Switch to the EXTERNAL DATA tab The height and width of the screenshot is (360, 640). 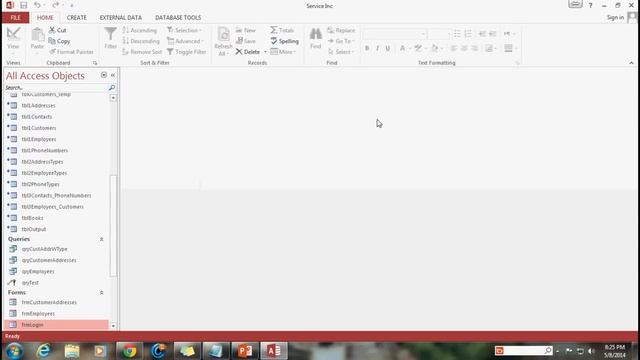121,18
